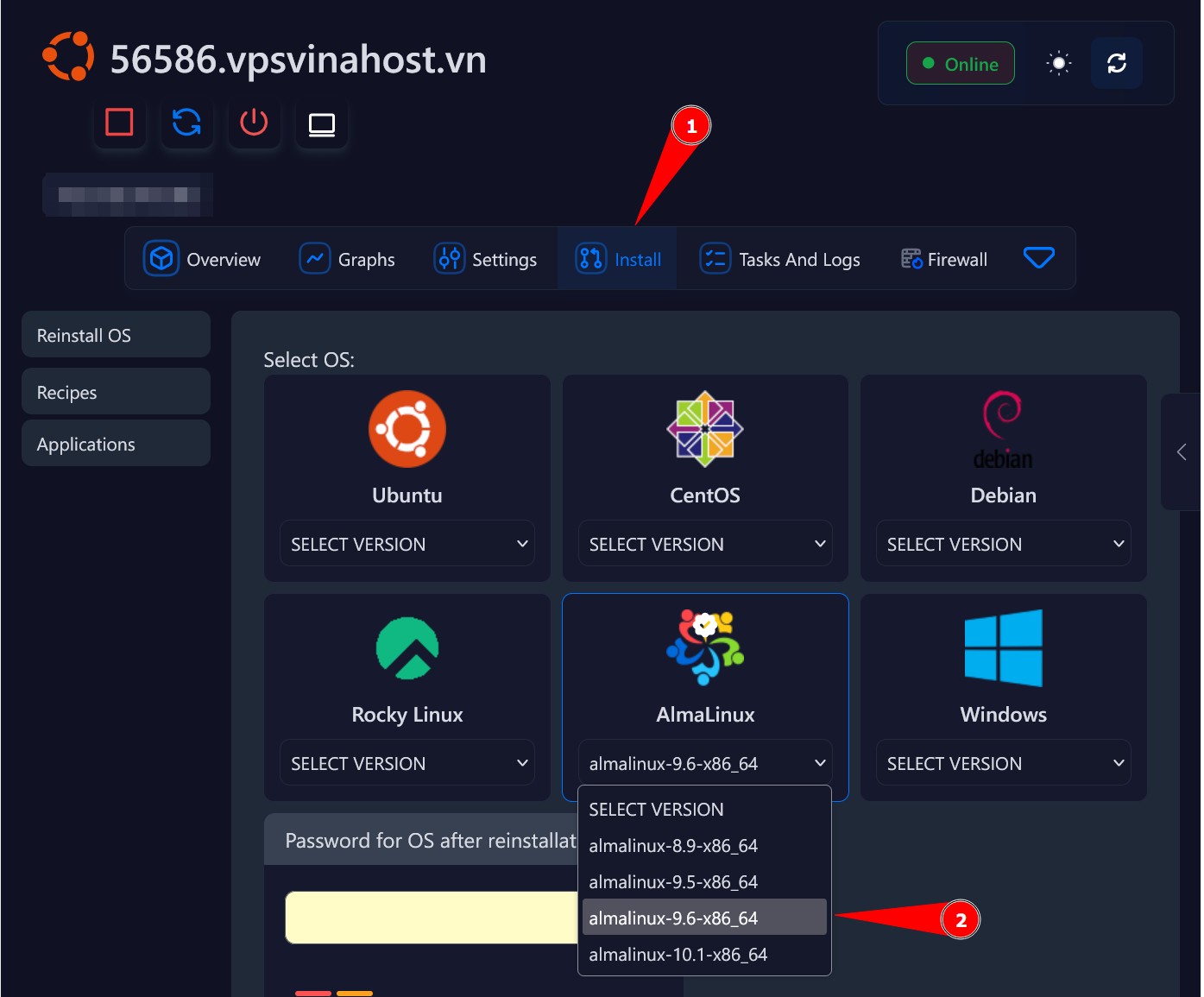Click the yellow password input field
1204x997 pixels.
click(x=432, y=918)
